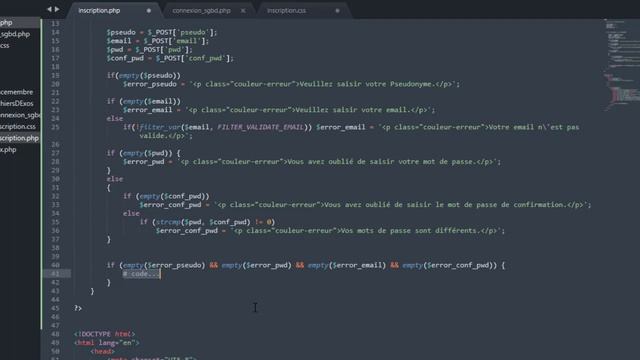Click unsaved dot on inscription.css tab
The height and width of the screenshot is (360, 640).
(x=338, y=11)
